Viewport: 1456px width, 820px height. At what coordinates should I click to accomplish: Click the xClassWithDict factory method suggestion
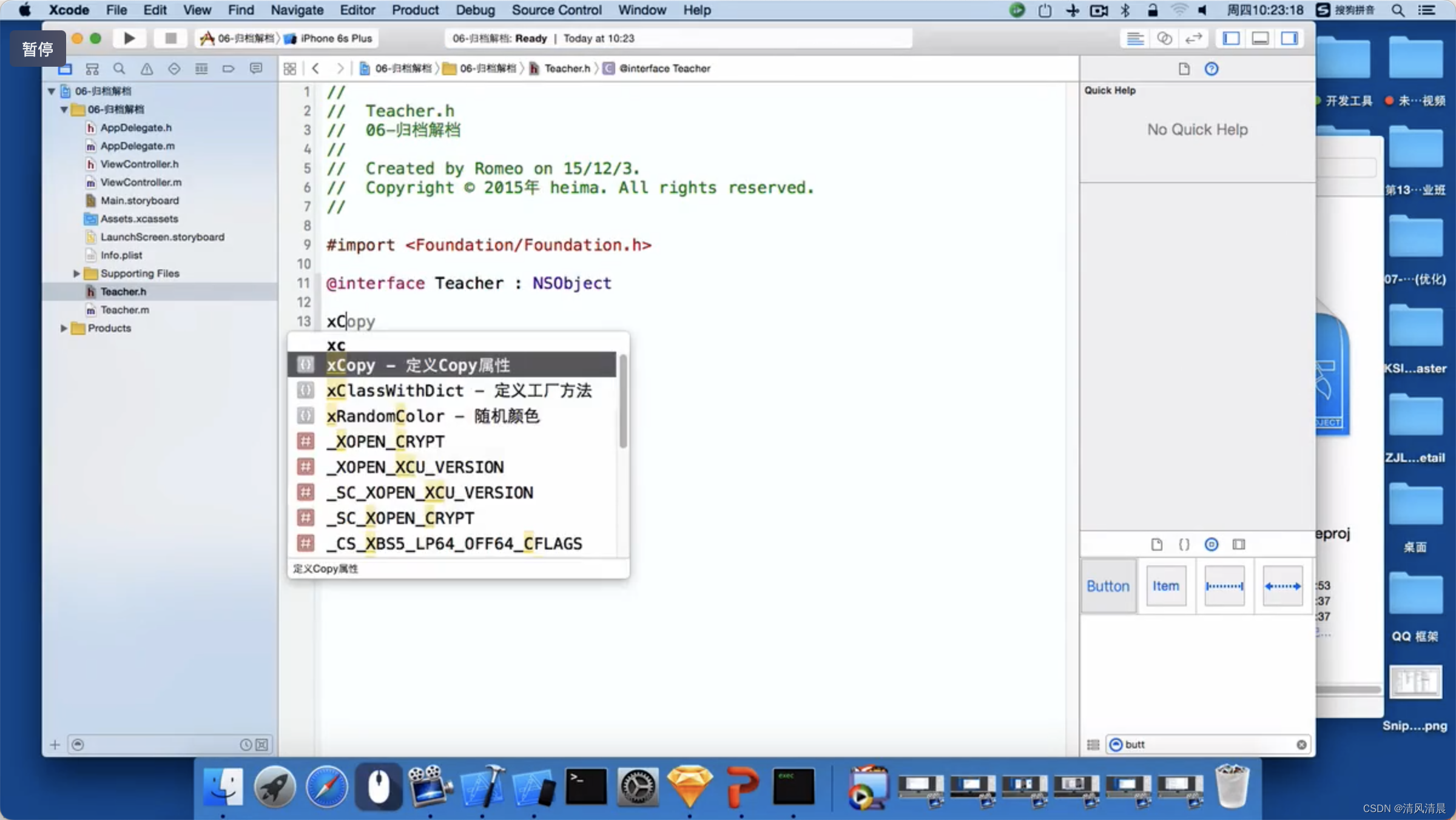(459, 390)
